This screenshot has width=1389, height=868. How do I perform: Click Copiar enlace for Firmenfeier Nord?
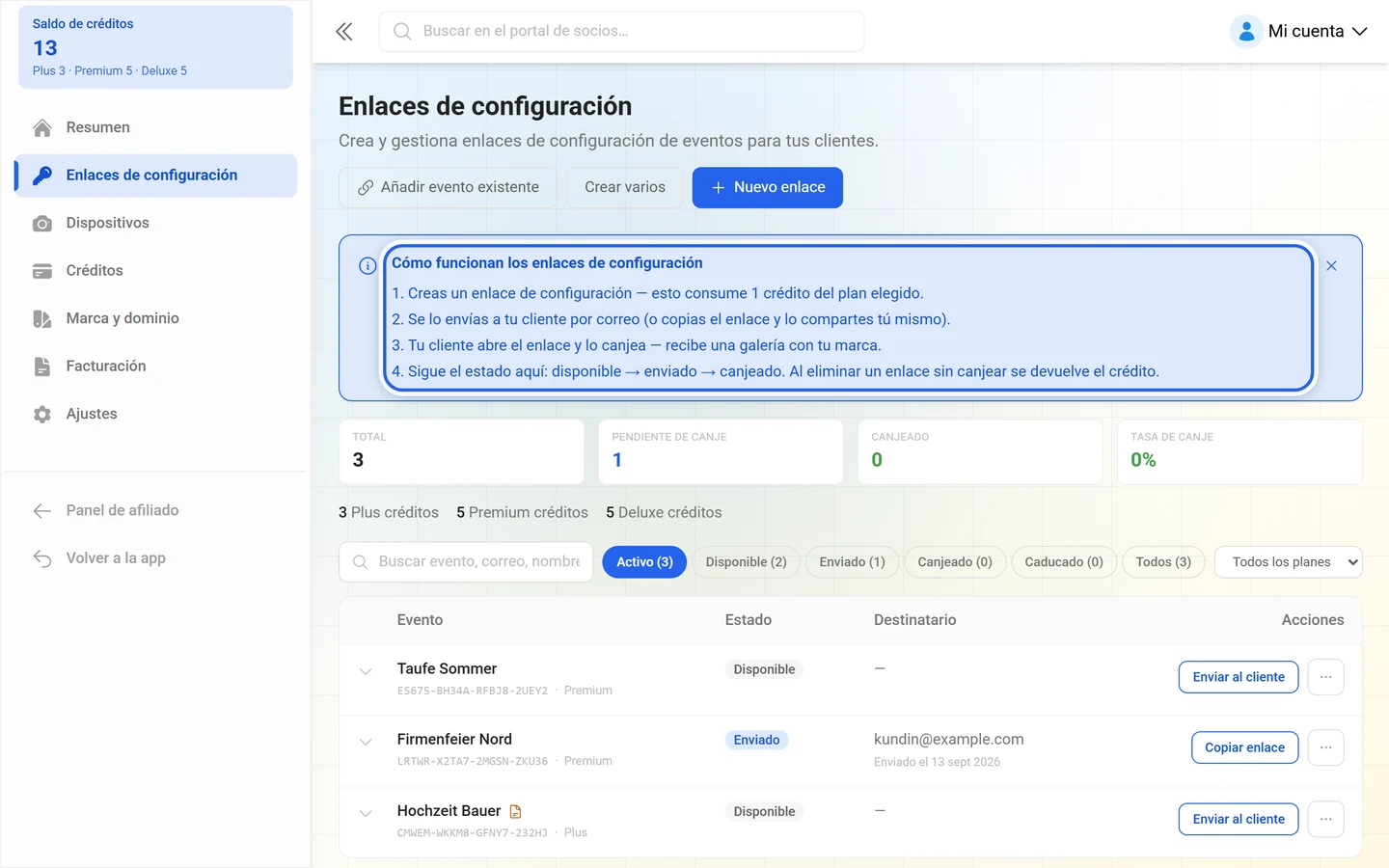(x=1245, y=747)
